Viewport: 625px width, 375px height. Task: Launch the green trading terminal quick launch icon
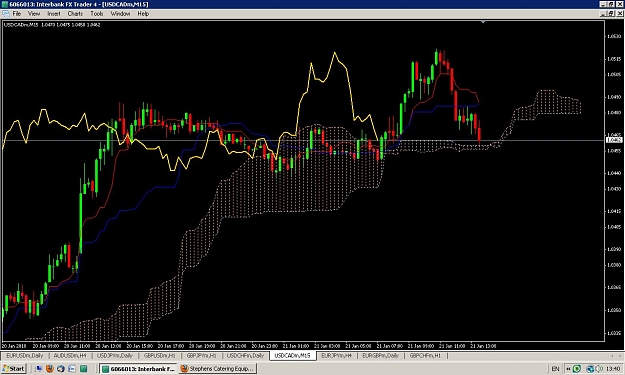point(83,369)
